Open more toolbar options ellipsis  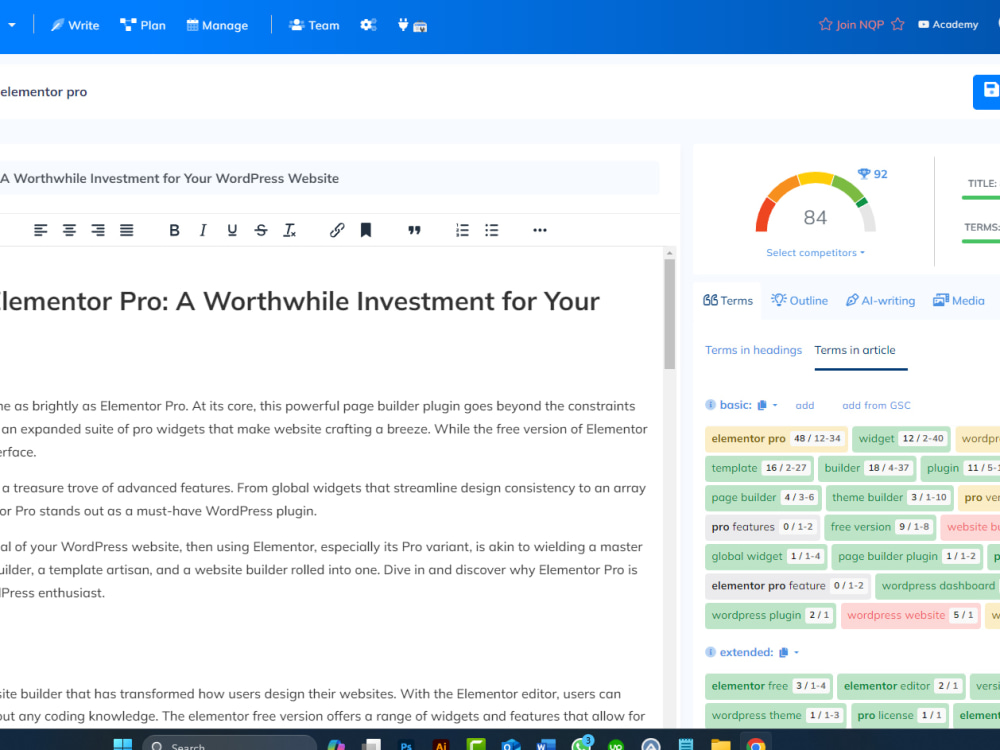click(540, 230)
